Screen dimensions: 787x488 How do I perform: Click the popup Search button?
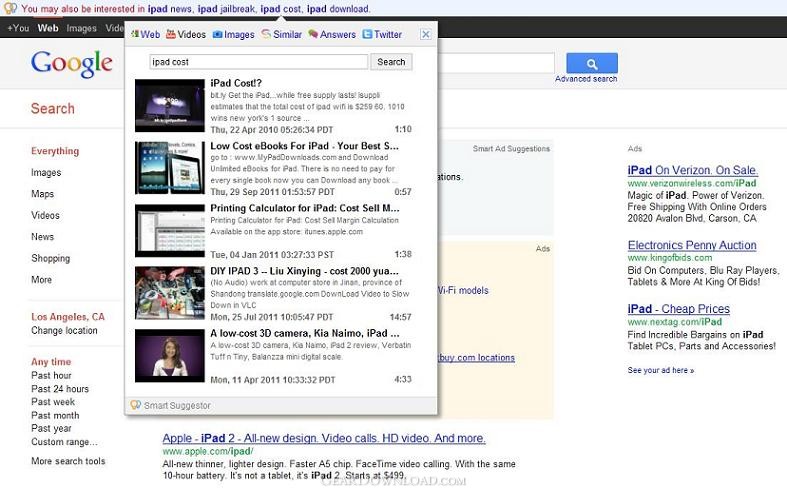pos(391,62)
